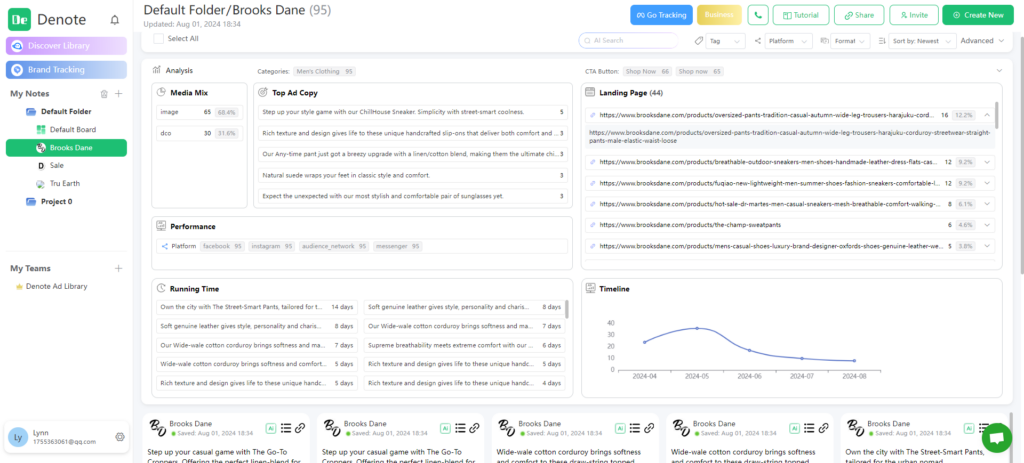Open Brand Tracking
Screen dimensions: 1024x463
click(x=66, y=69)
